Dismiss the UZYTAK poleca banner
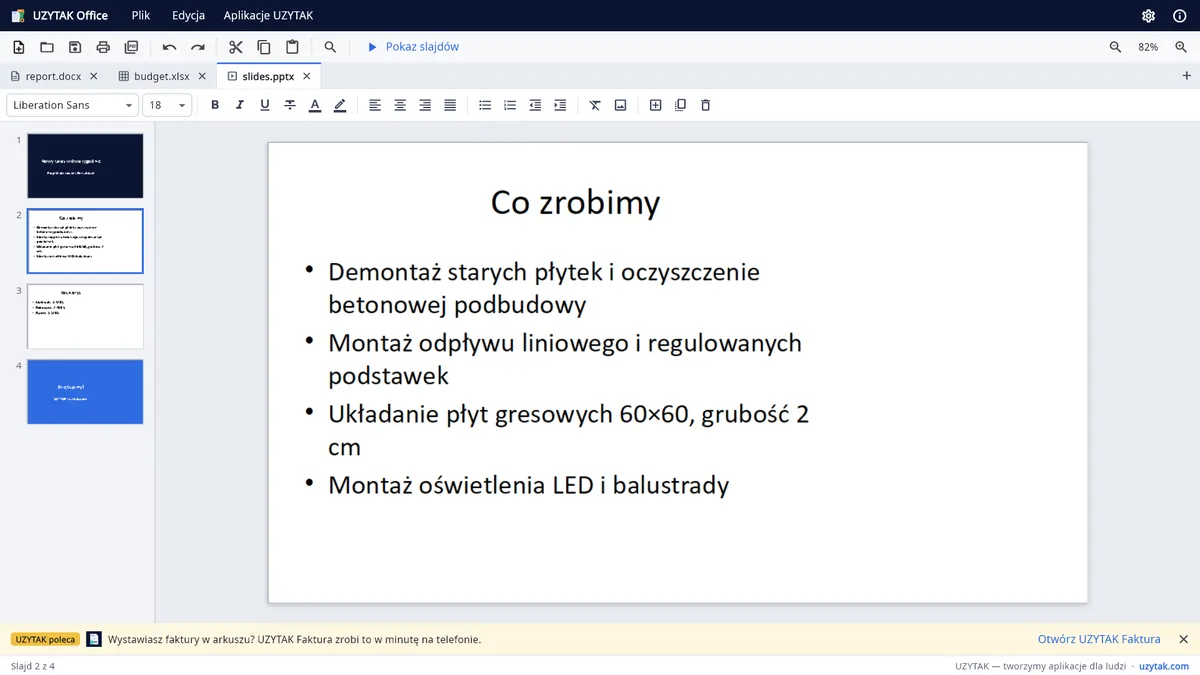Image resolution: width=1200 pixels, height=675 pixels. [1183, 639]
